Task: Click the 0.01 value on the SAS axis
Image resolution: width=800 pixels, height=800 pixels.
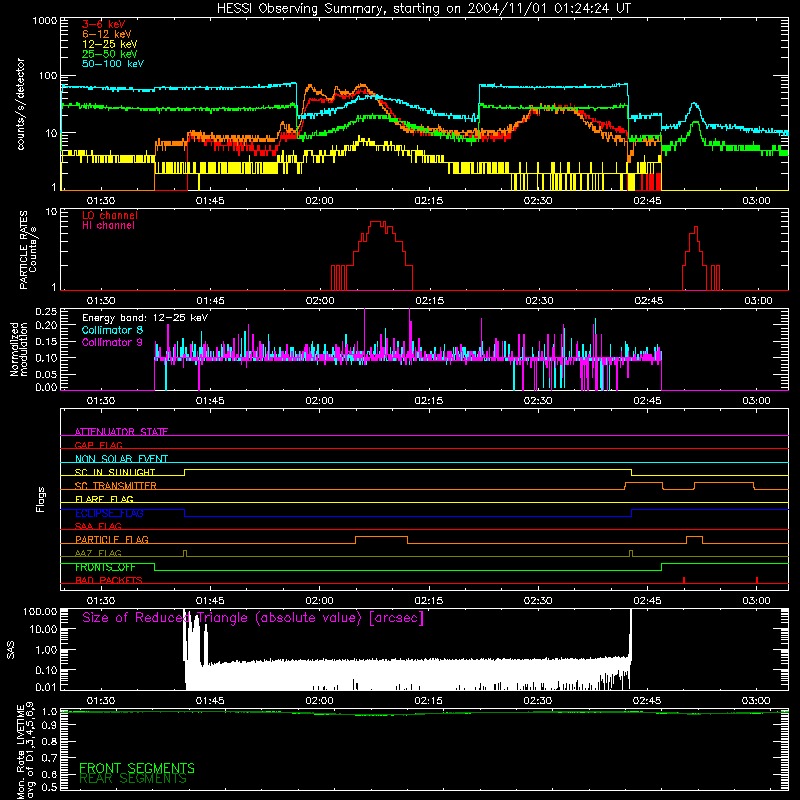Action: (x=46, y=687)
